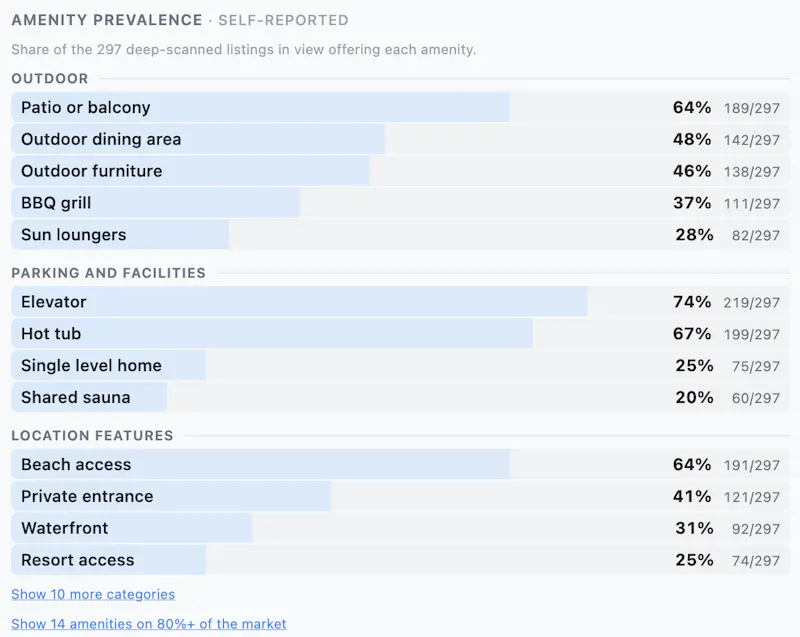800x637 pixels.
Task: Open Show 10 more categories link
Action: click(93, 594)
